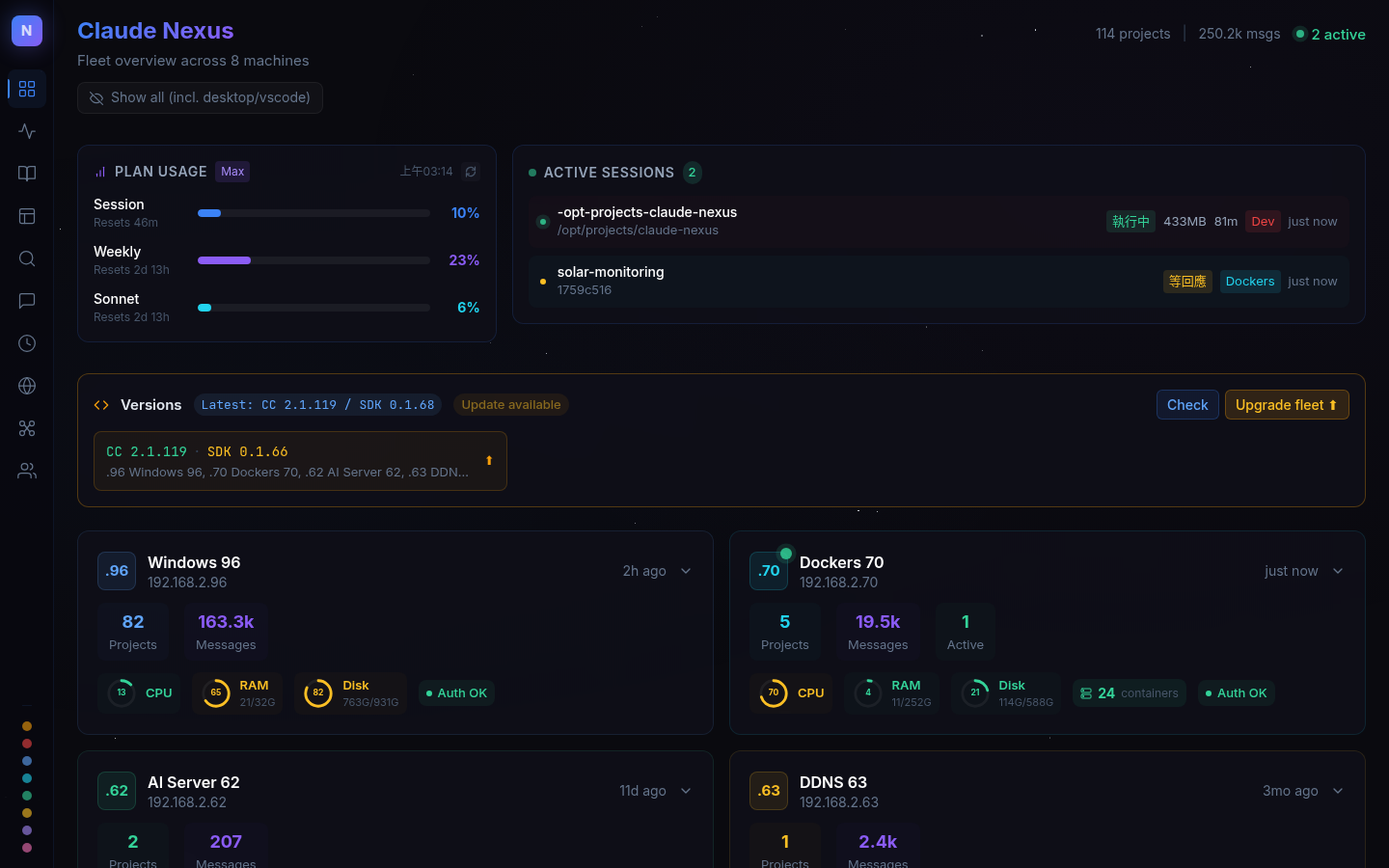Expand the DDNS 63 card chevron

pos(1338,791)
